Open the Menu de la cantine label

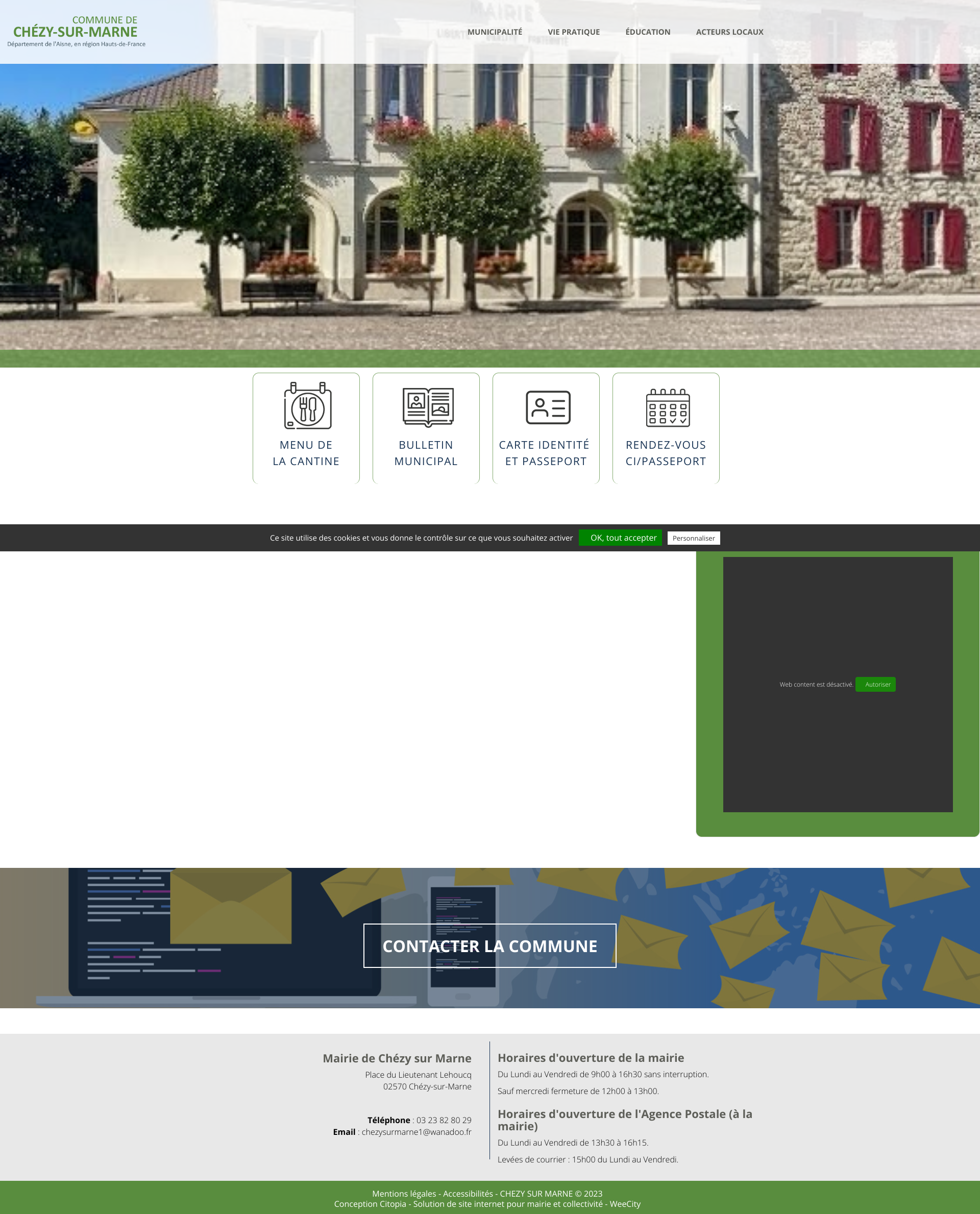[306, 453]
